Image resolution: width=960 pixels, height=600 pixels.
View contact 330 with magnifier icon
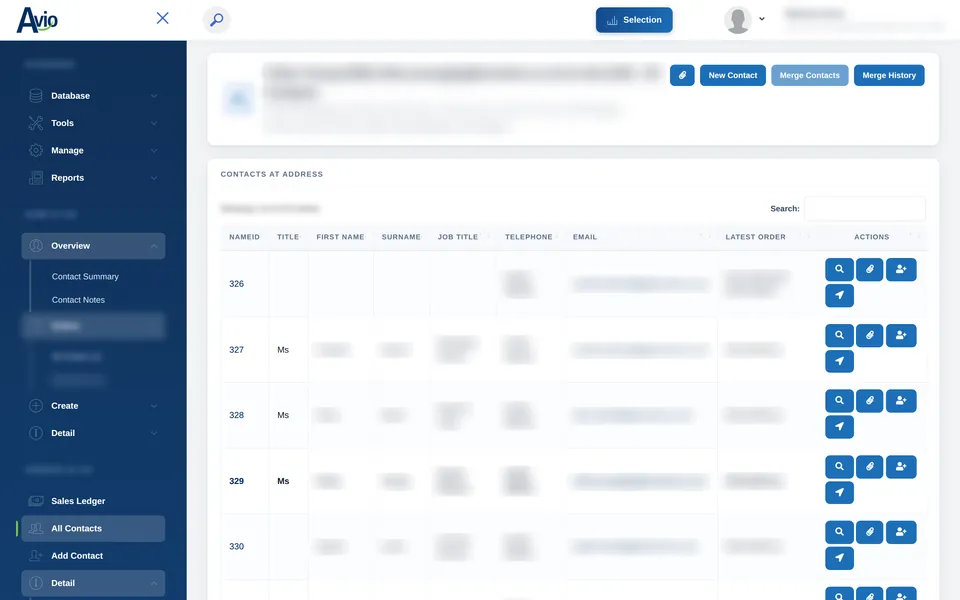click(x=839, y=533)
